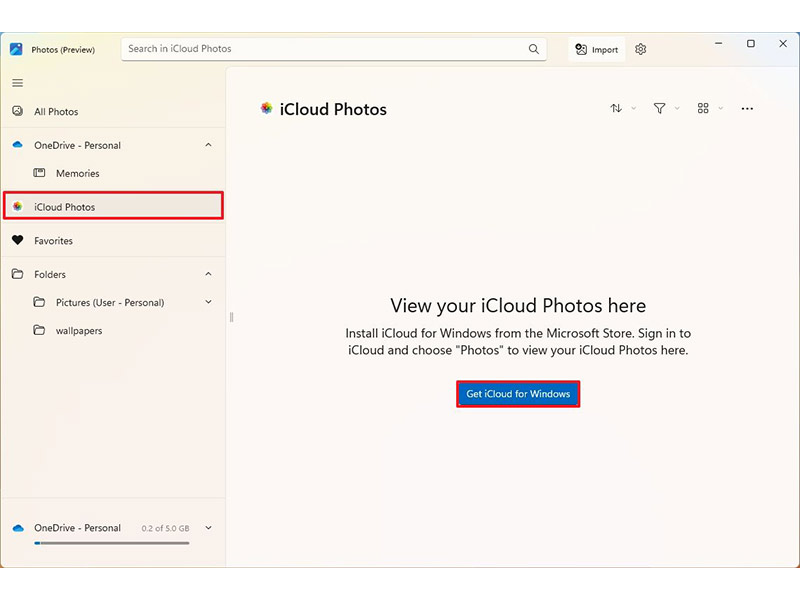
Task: Select the Folders section
Action: (113, 274)
